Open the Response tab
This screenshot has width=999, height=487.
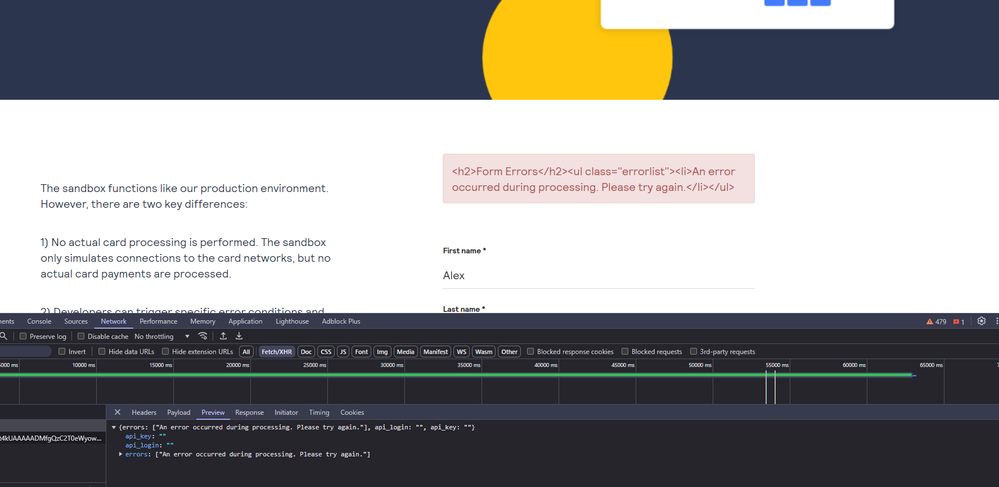[x=249, y=412]
